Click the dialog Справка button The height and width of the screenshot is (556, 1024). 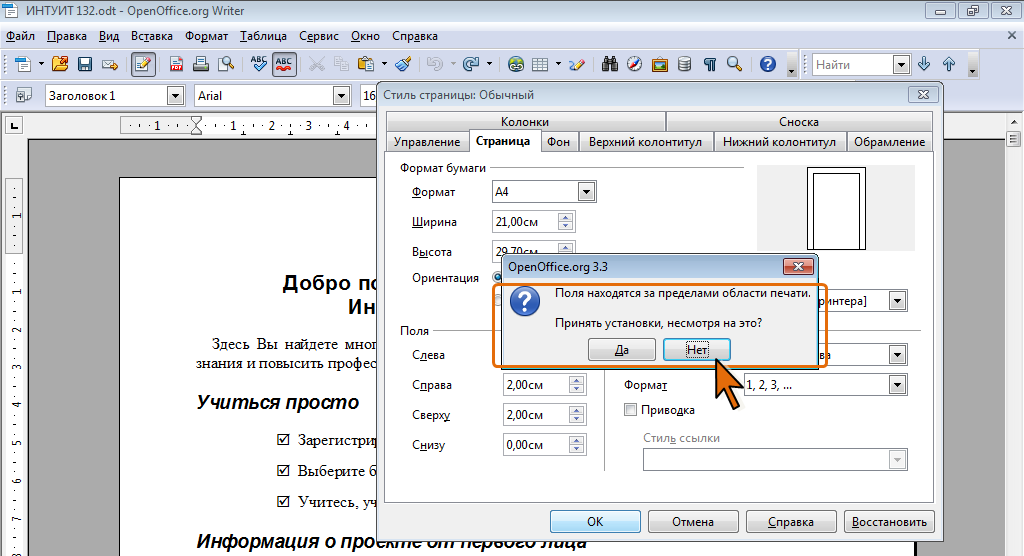point(791,521)
